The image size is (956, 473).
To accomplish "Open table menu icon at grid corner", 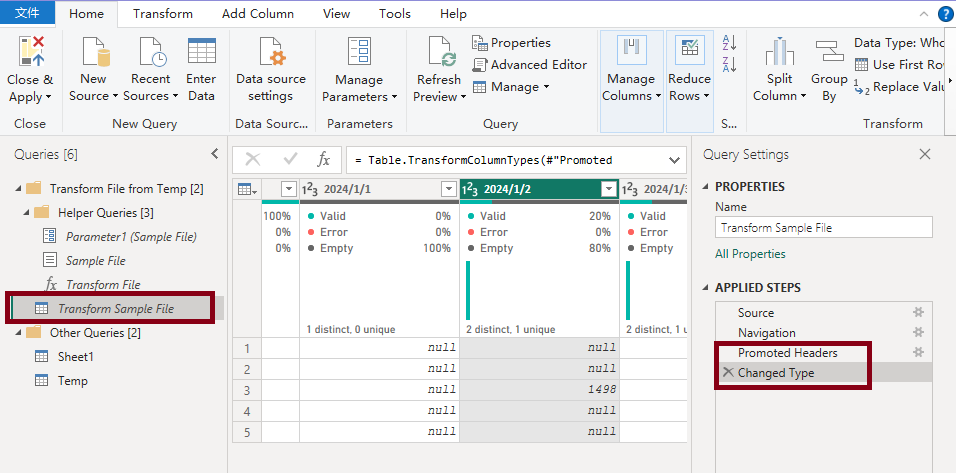I will pyautogui.click(x=247, y=190).
